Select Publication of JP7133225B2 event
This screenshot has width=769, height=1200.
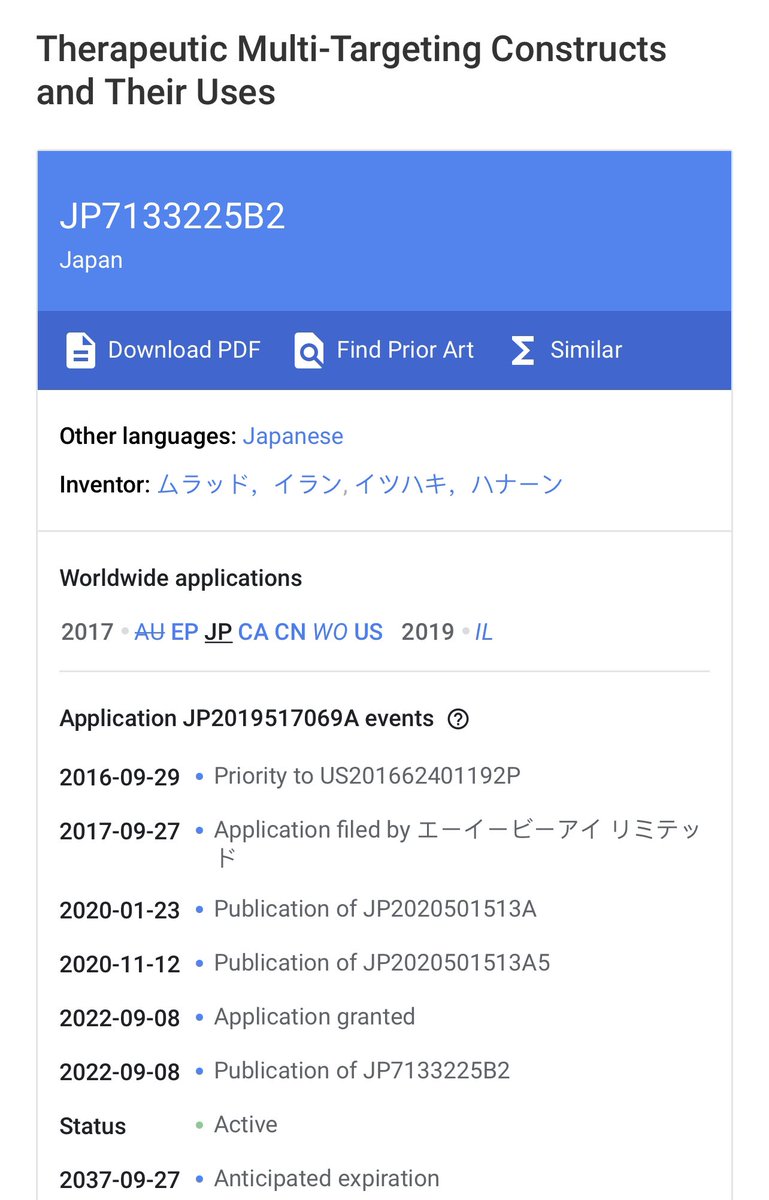[362, 1071]
